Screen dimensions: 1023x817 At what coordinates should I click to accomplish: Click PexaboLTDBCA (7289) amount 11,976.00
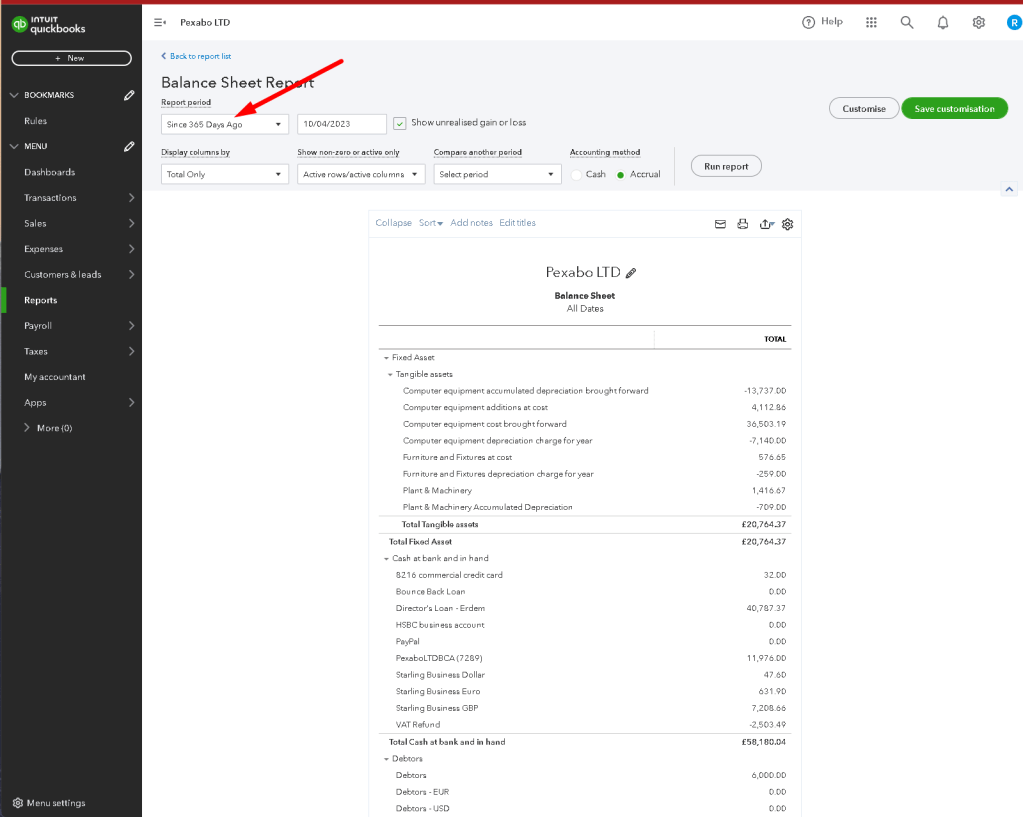[766, 658]
